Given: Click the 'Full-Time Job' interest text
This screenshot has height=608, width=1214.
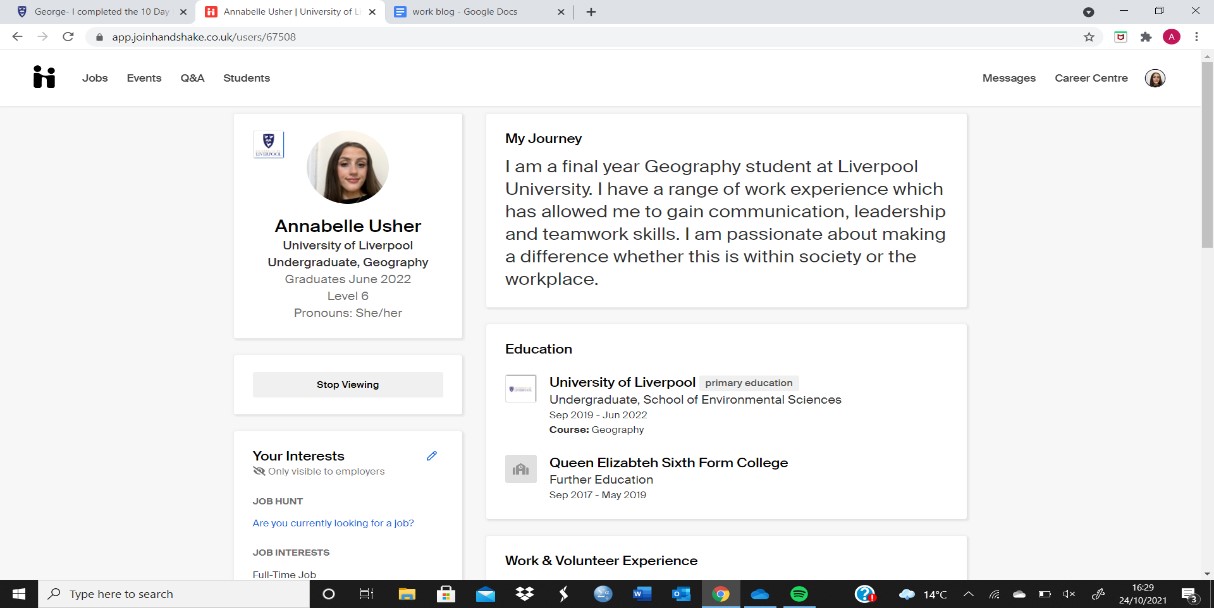Looking at the screenshot, I should pos(284,575).
